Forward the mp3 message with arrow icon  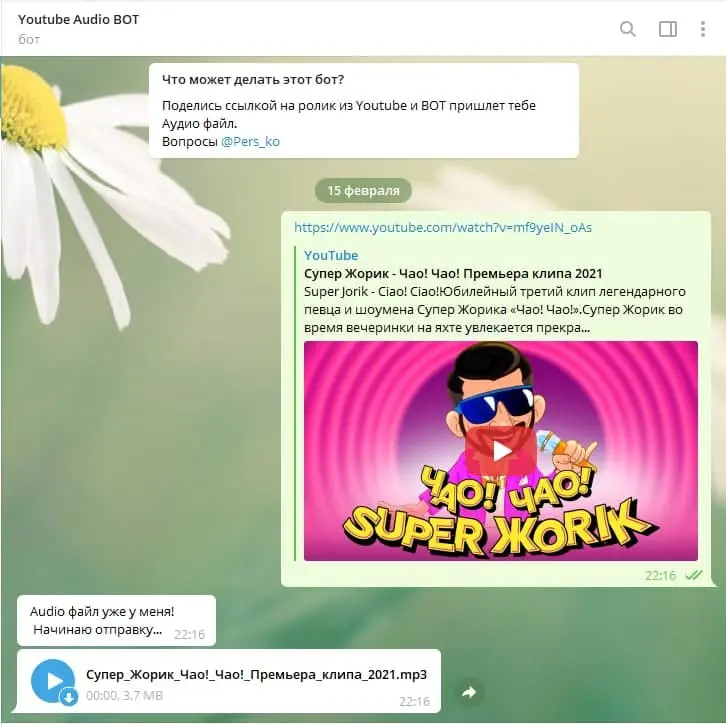[x=469, y=692]
